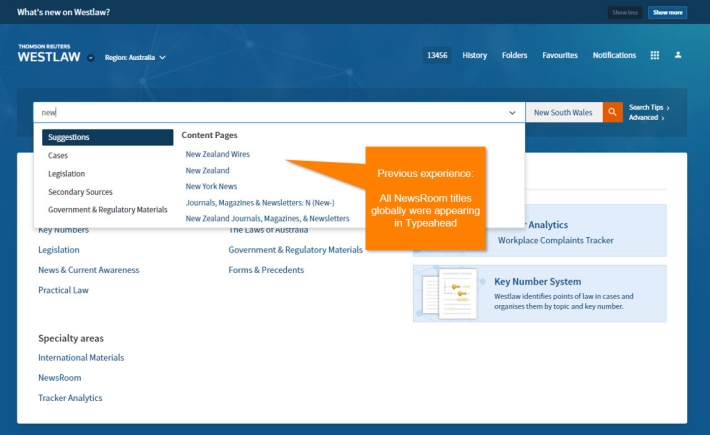Image resolution: width=710 pixels, height=435 pixels.
Task: Open the Practical Law link
Action: pyautogui.click(x=63, y=290)
